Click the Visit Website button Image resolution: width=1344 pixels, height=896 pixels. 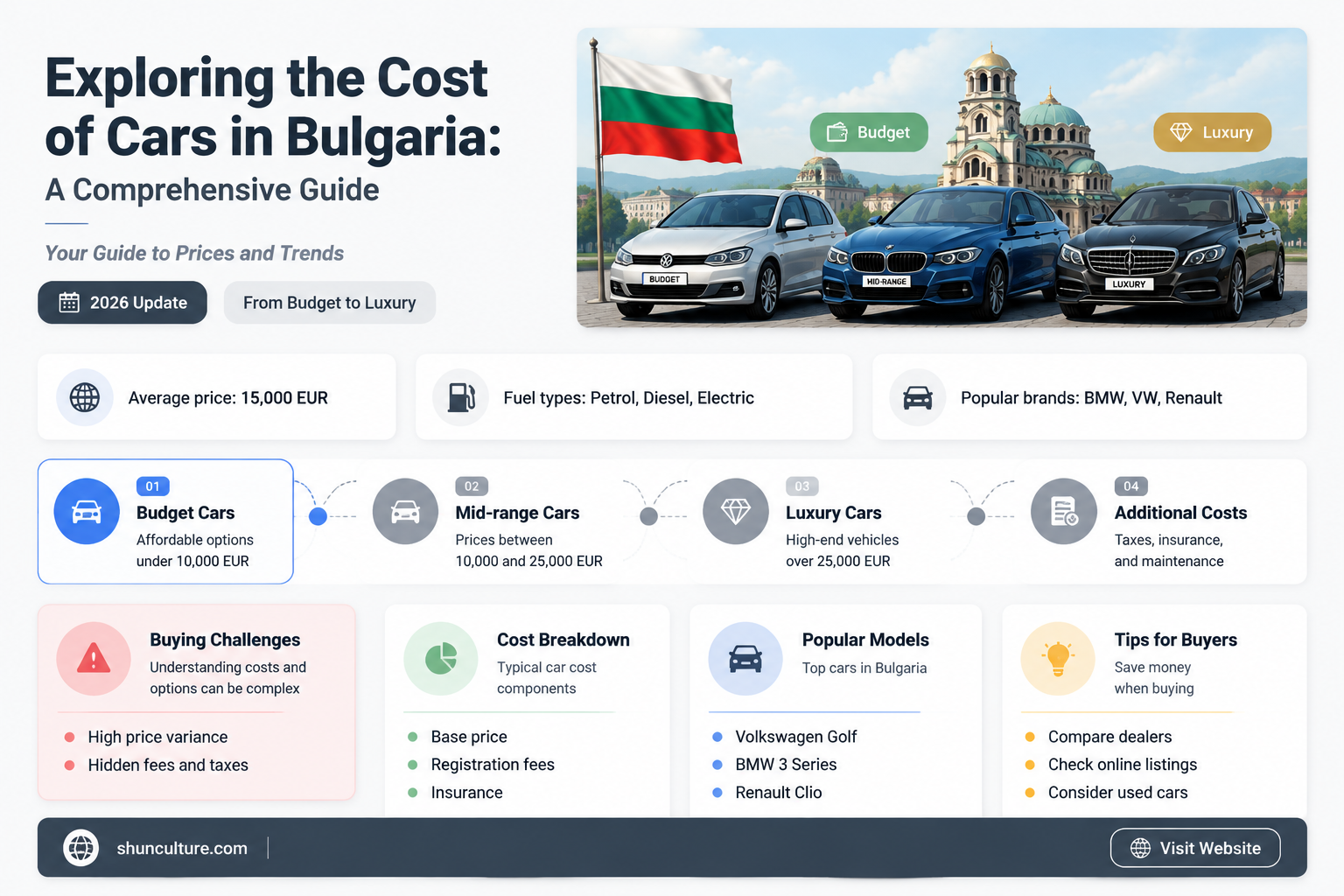point(1195,848)
